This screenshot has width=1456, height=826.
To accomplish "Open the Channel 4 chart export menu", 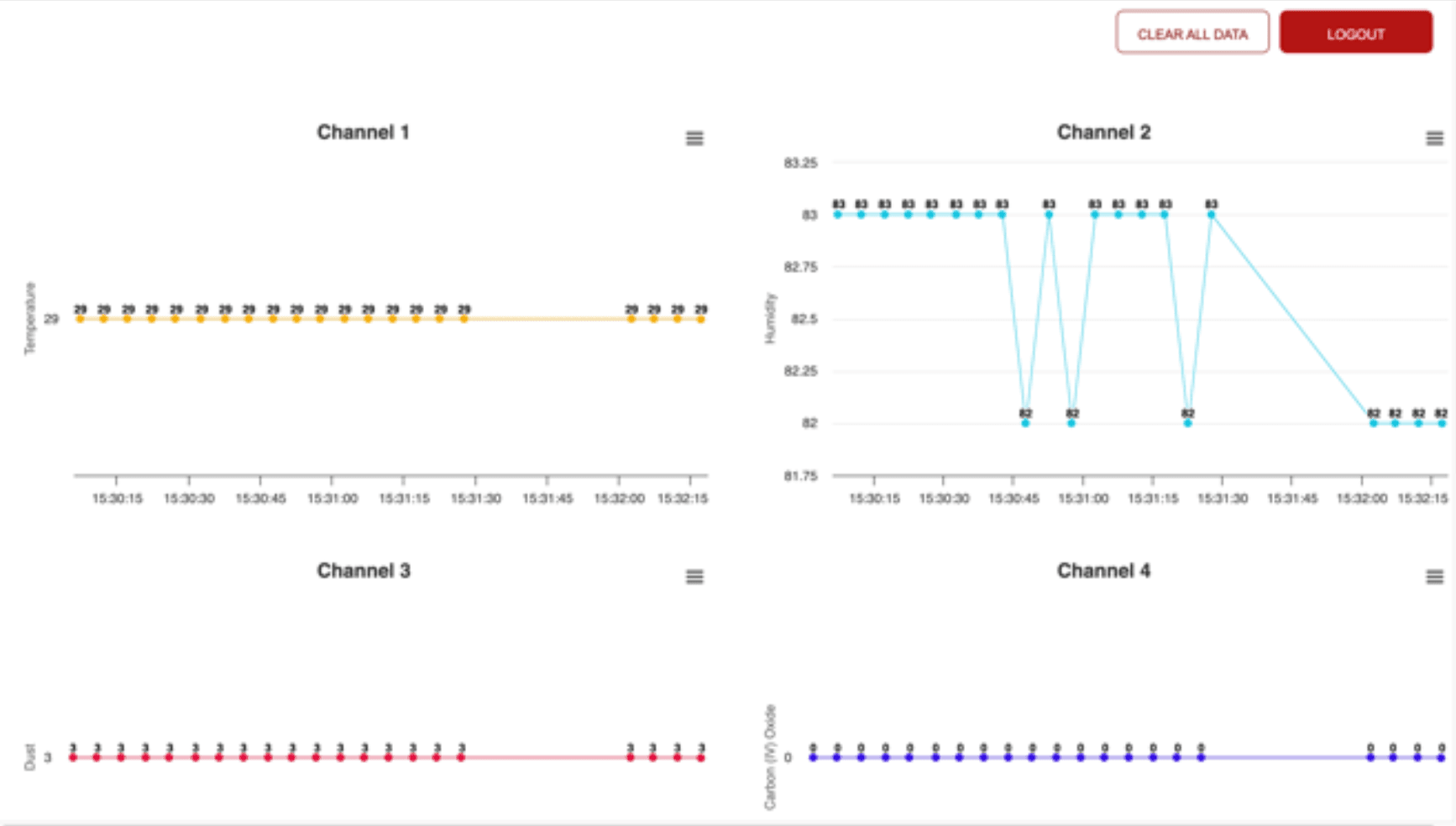I will pyautogui.click(x=1434, y=576).
